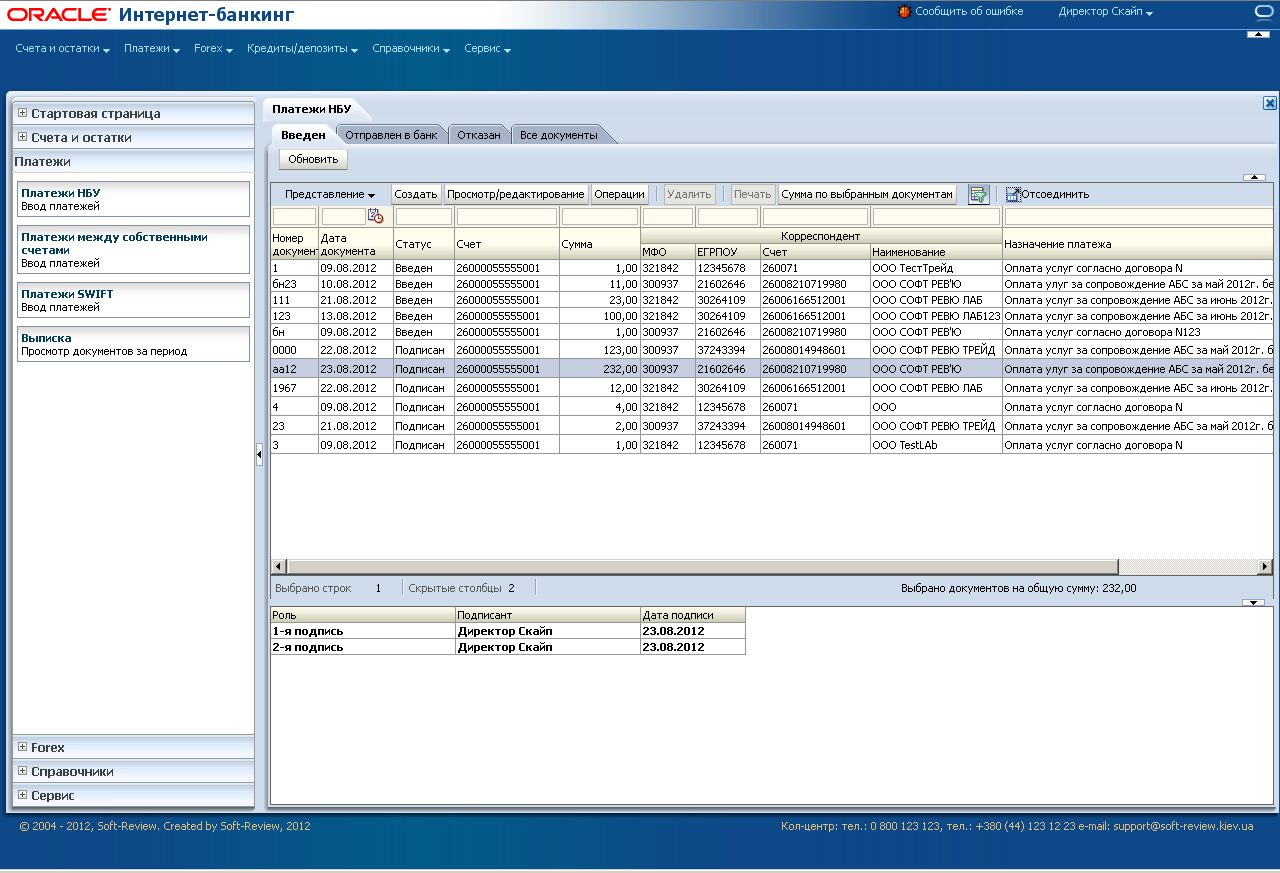
Task: Switch to the Введен tab
Action: click(303, 135)
